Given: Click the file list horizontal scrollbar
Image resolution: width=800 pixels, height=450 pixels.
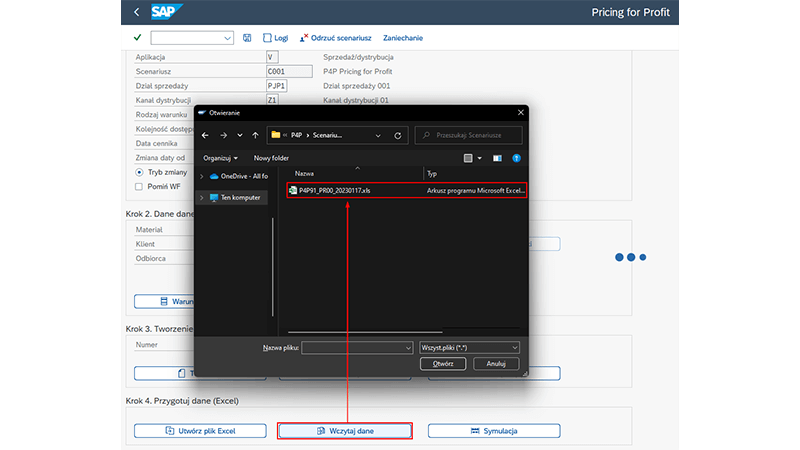Looking at the screenshot, I should 365,332.
